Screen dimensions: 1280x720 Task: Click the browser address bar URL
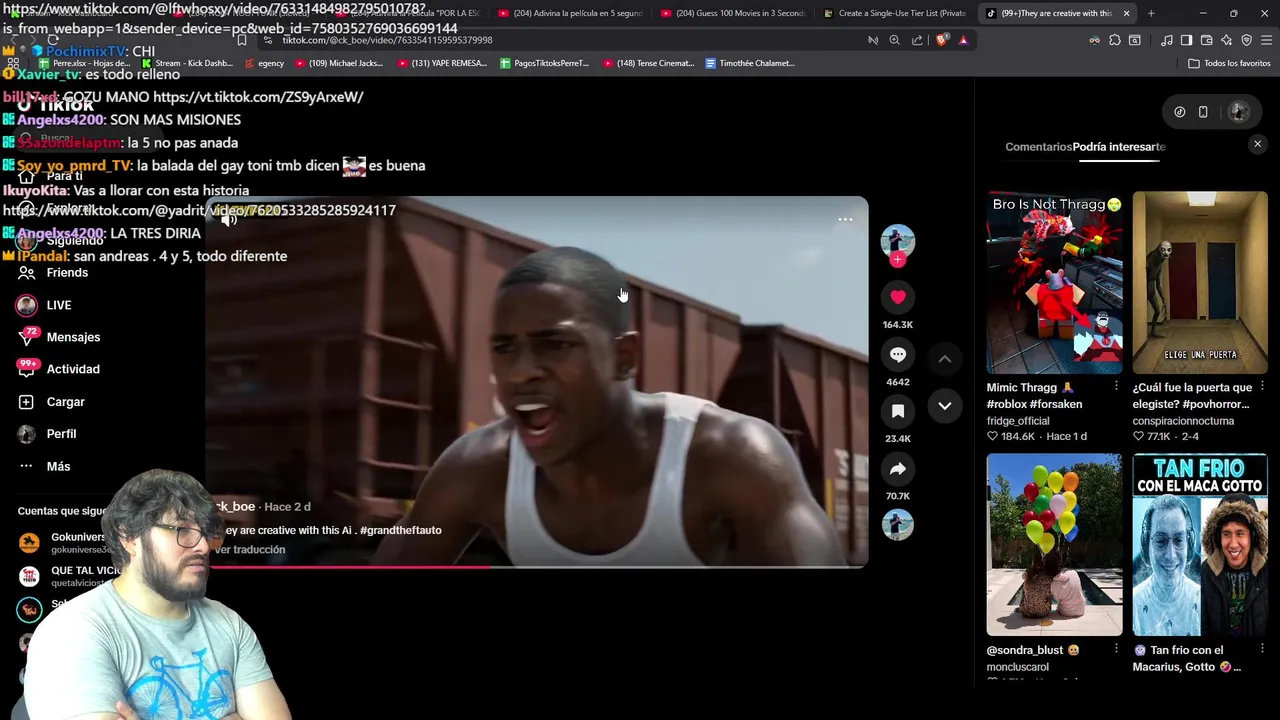pos(387,40)
